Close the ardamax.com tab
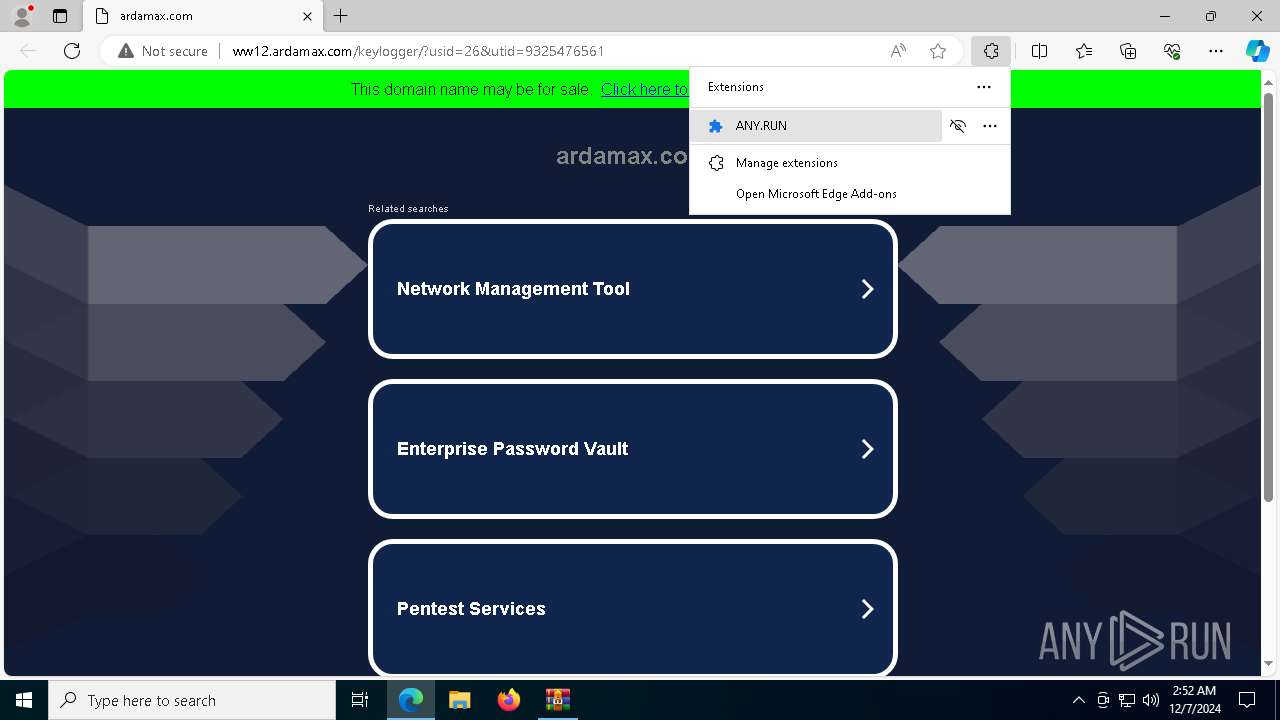Image resolution: width=1280 pixels, height=720 pixels. (x=307, y=16)
